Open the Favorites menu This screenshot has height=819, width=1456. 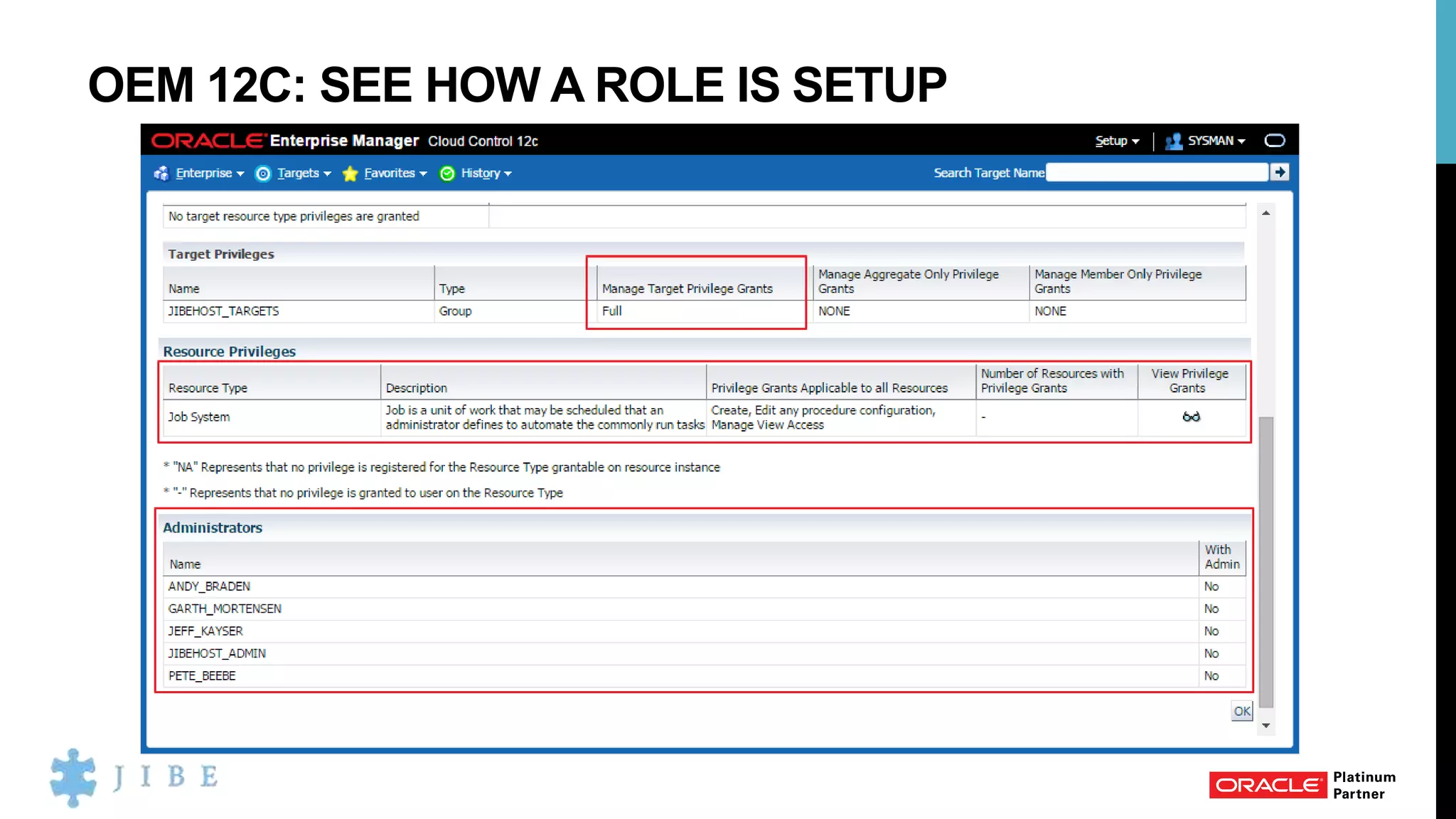pos(395,173)
